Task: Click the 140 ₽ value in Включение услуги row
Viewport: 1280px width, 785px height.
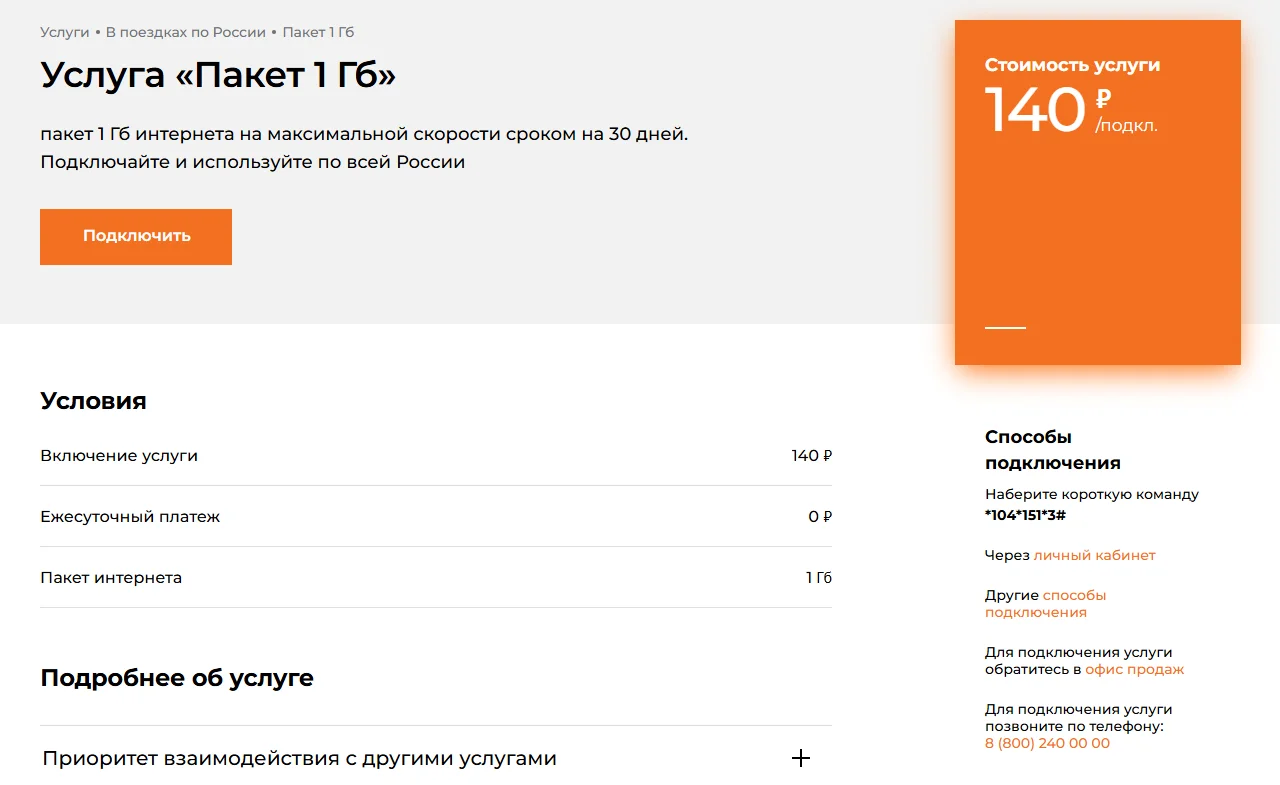Action: [x=811, y=455]
